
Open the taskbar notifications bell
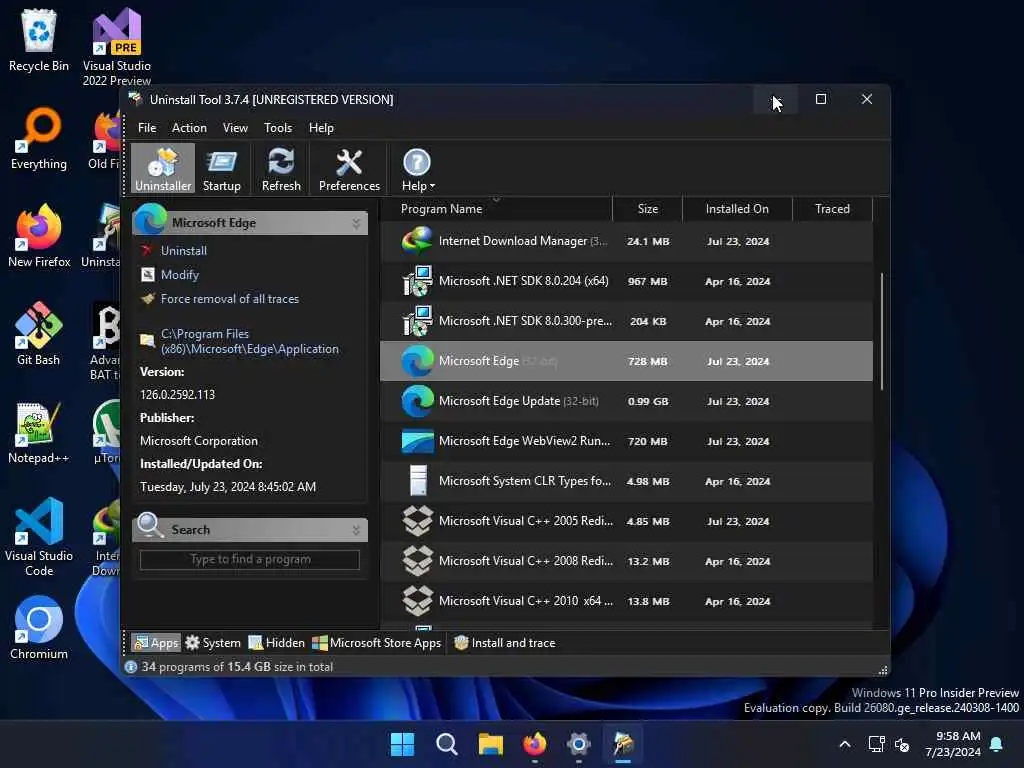(x=997, y=744)
